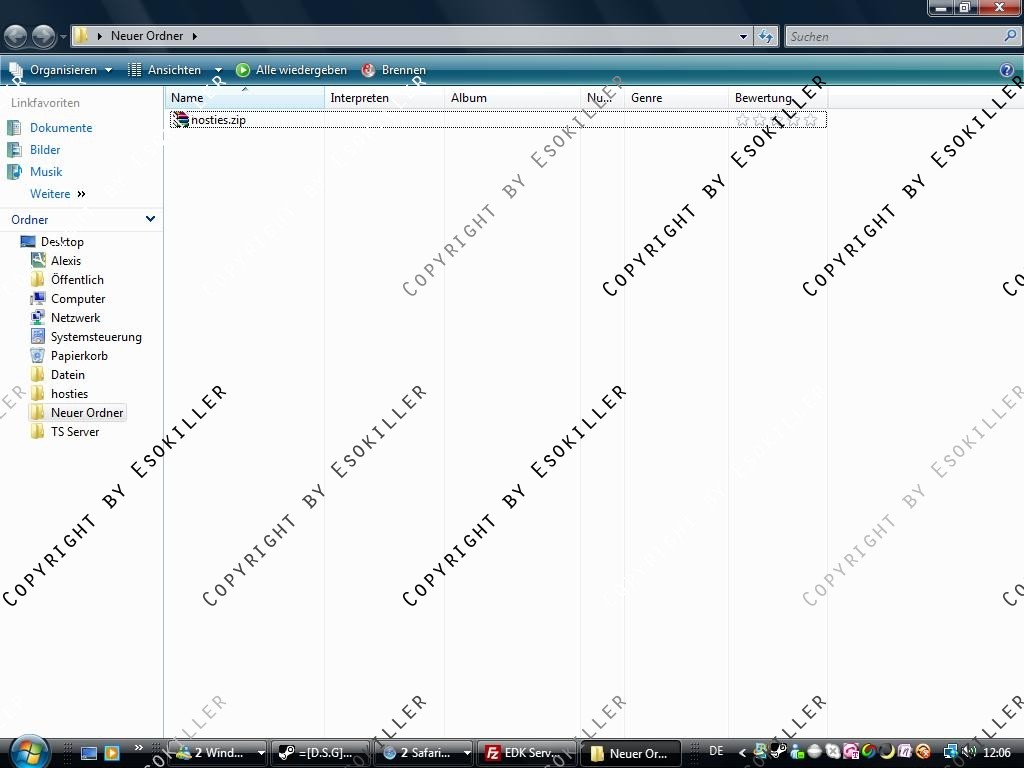
Task: Collapse the Ordner pane chevron
Action: 150,219
